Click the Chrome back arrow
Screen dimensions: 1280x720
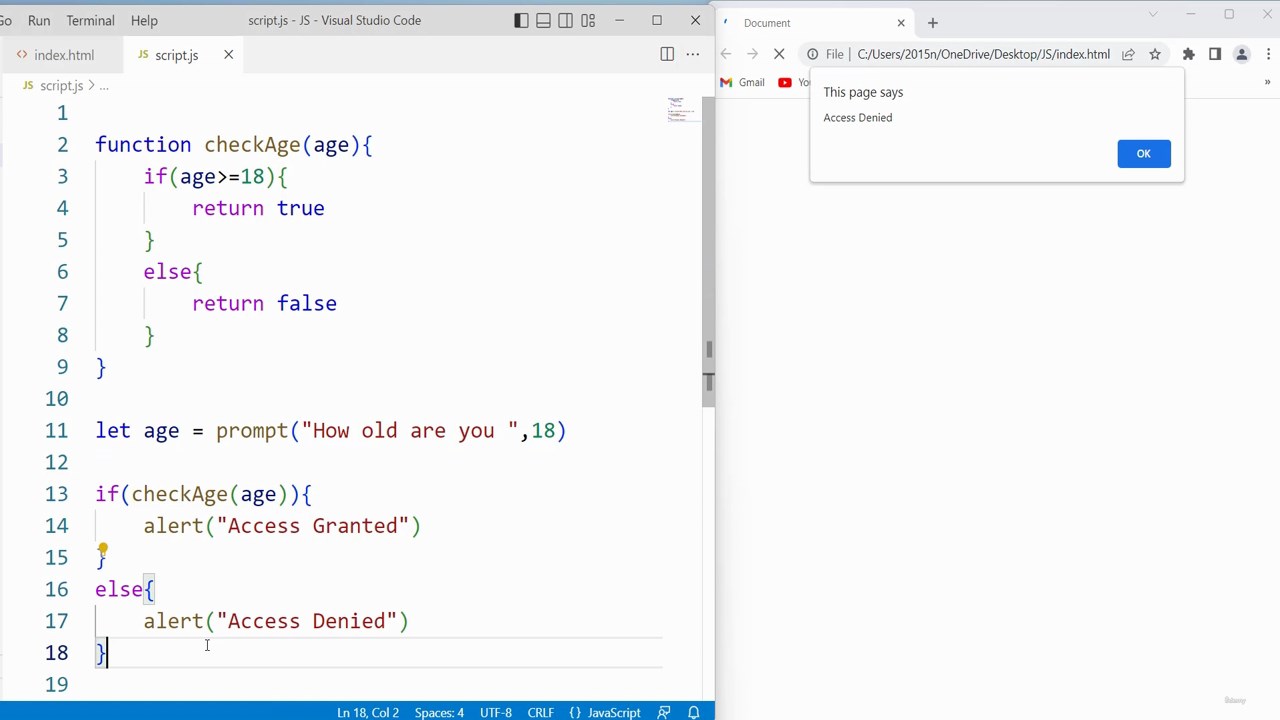(x=726, y=54)
